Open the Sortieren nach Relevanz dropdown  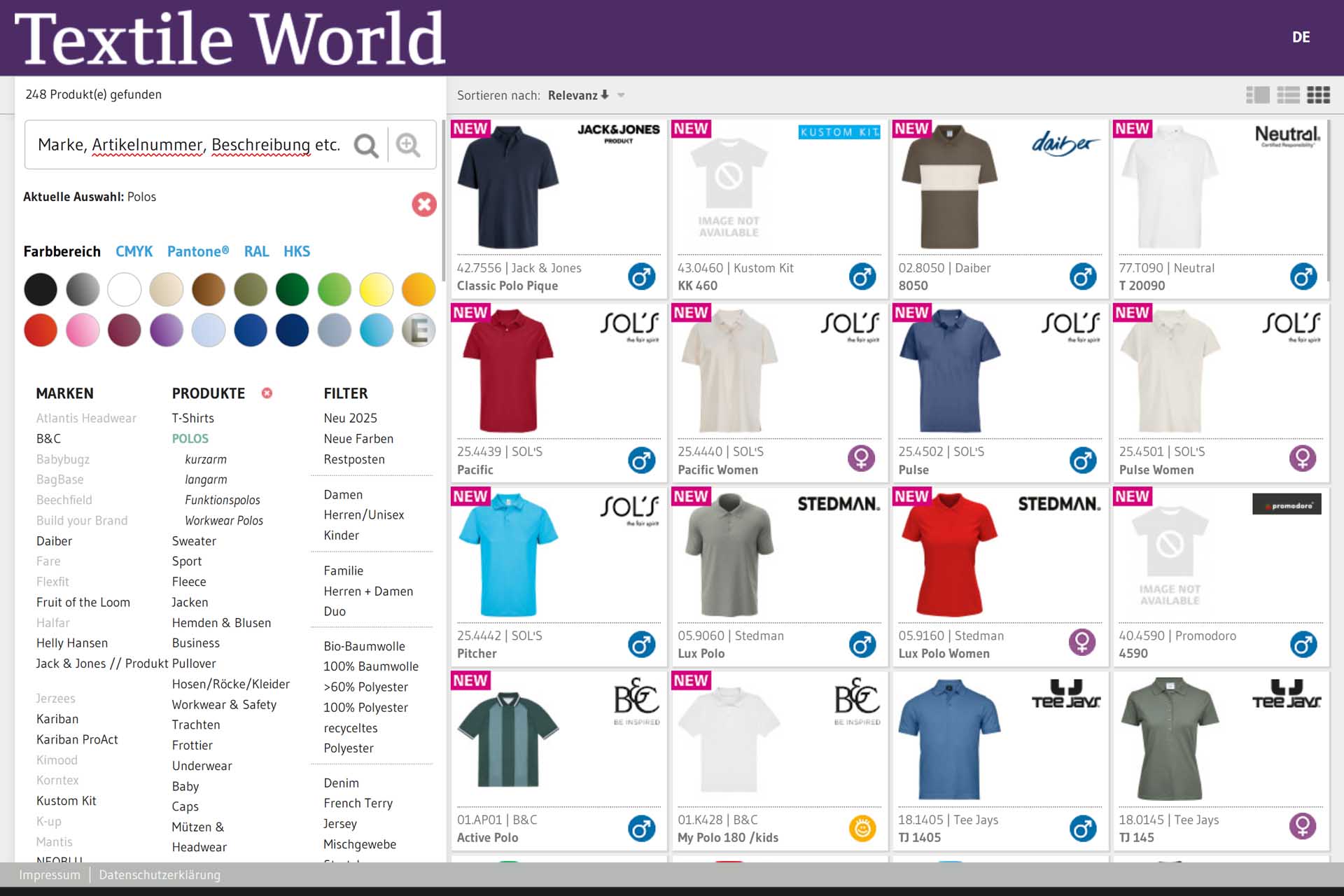(586, 95)
